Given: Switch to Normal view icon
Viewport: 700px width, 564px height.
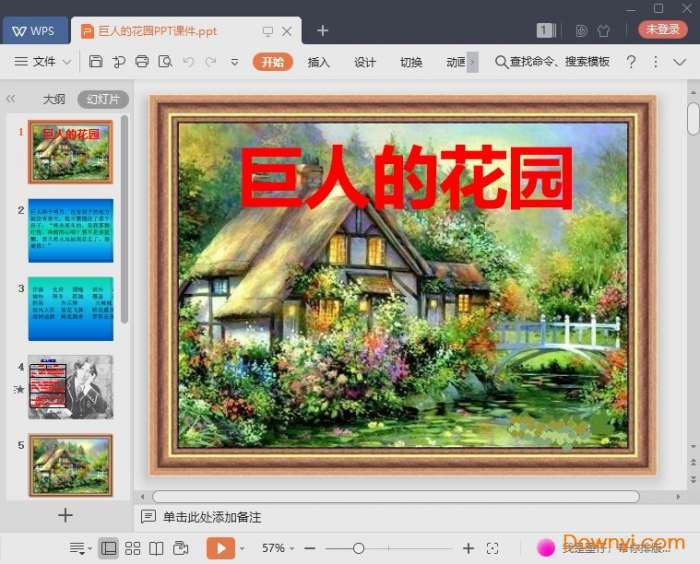Looking at the screenshot, I should [108, 548].
